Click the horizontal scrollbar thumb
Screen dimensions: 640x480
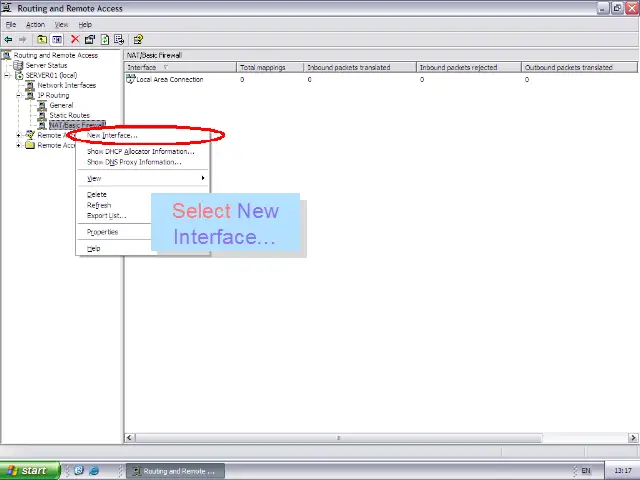coord(338,438)
